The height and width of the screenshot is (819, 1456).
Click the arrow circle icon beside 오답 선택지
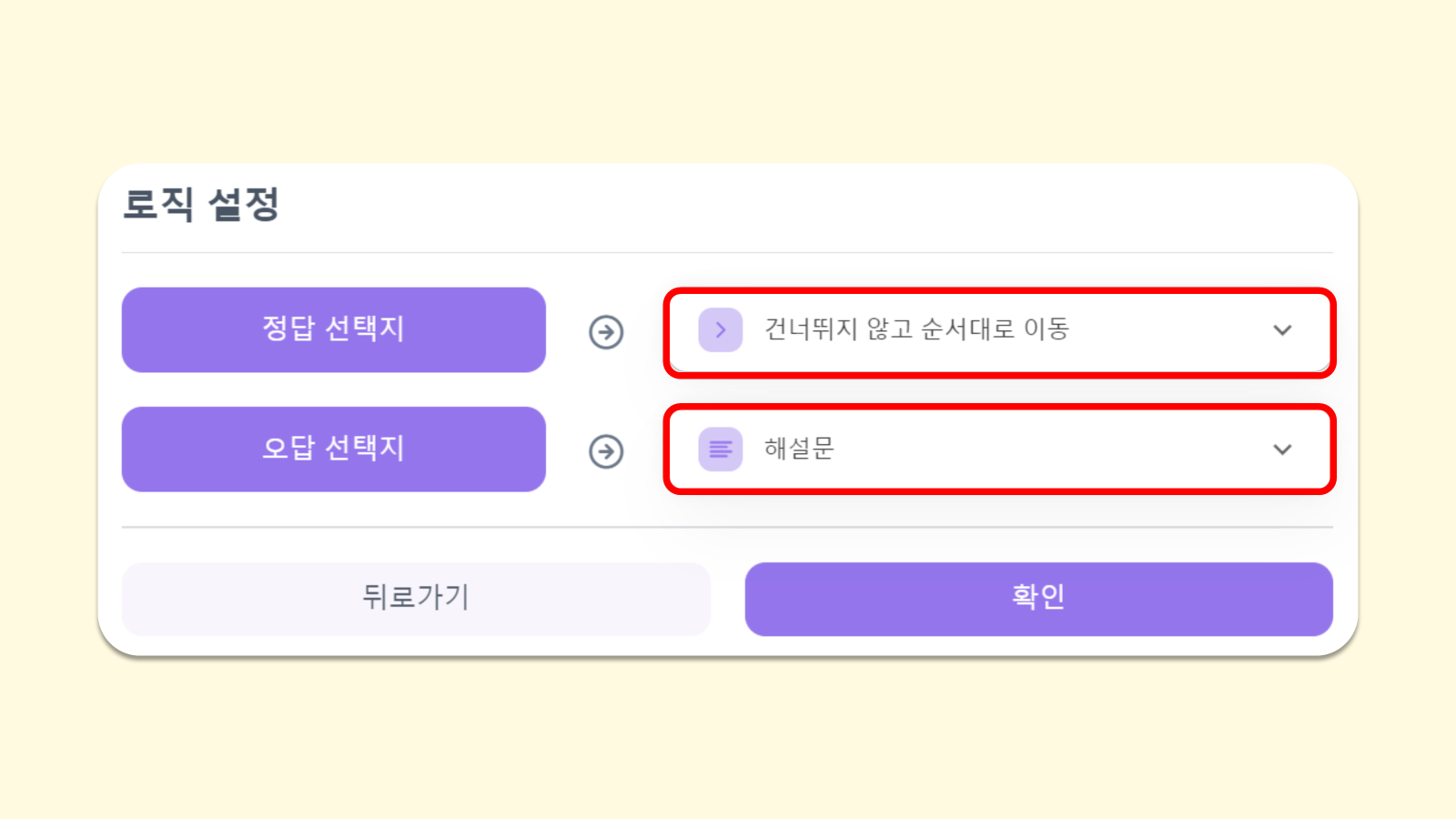pos(606,451)
